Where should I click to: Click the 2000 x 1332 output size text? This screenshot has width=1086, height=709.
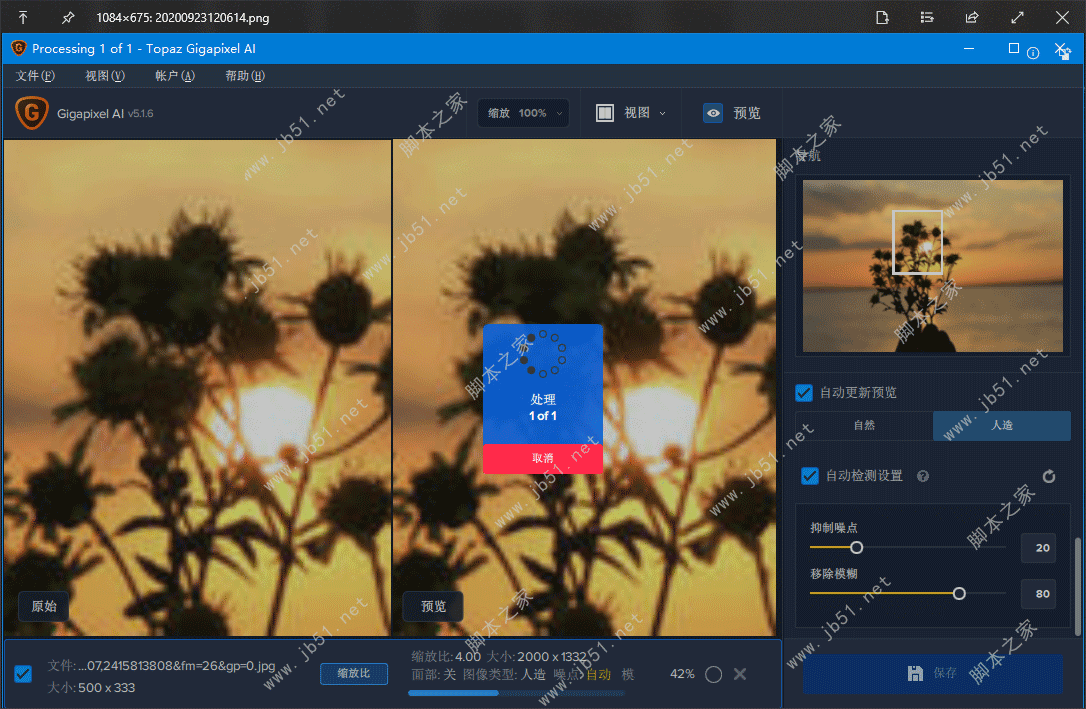coord(552,656)
